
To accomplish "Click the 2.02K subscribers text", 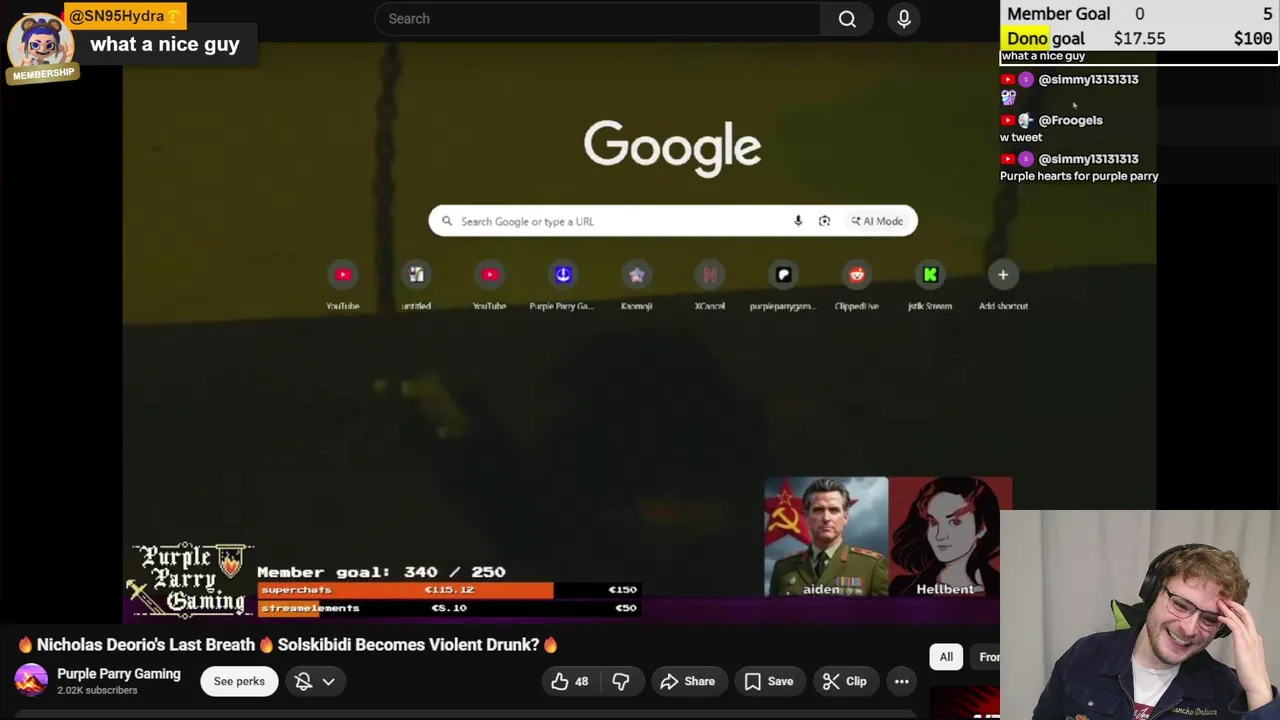I will [x=97, y=690].
